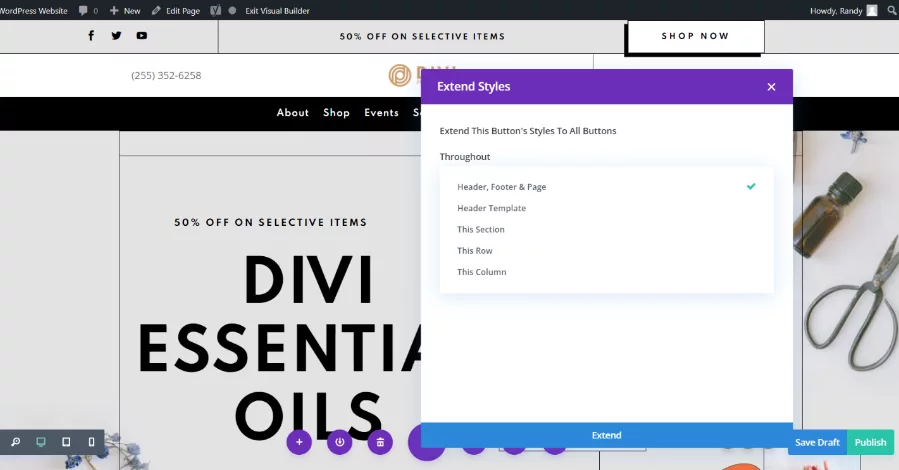
Task: Open the zoom view search icon in bottom toolbar
Action: click(15, 442)
